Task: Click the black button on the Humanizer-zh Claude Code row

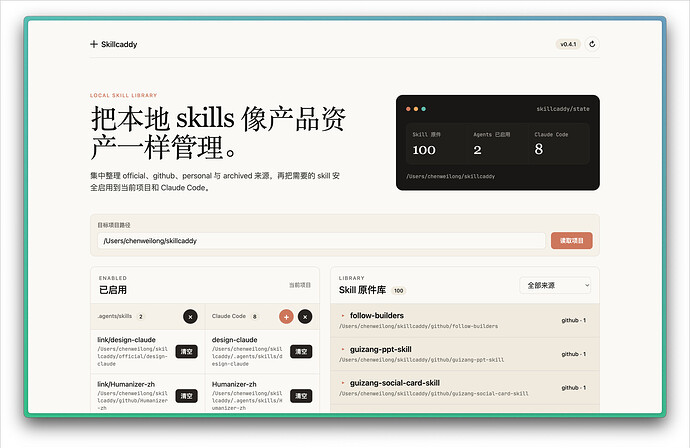Action: [x=301, y=396]
